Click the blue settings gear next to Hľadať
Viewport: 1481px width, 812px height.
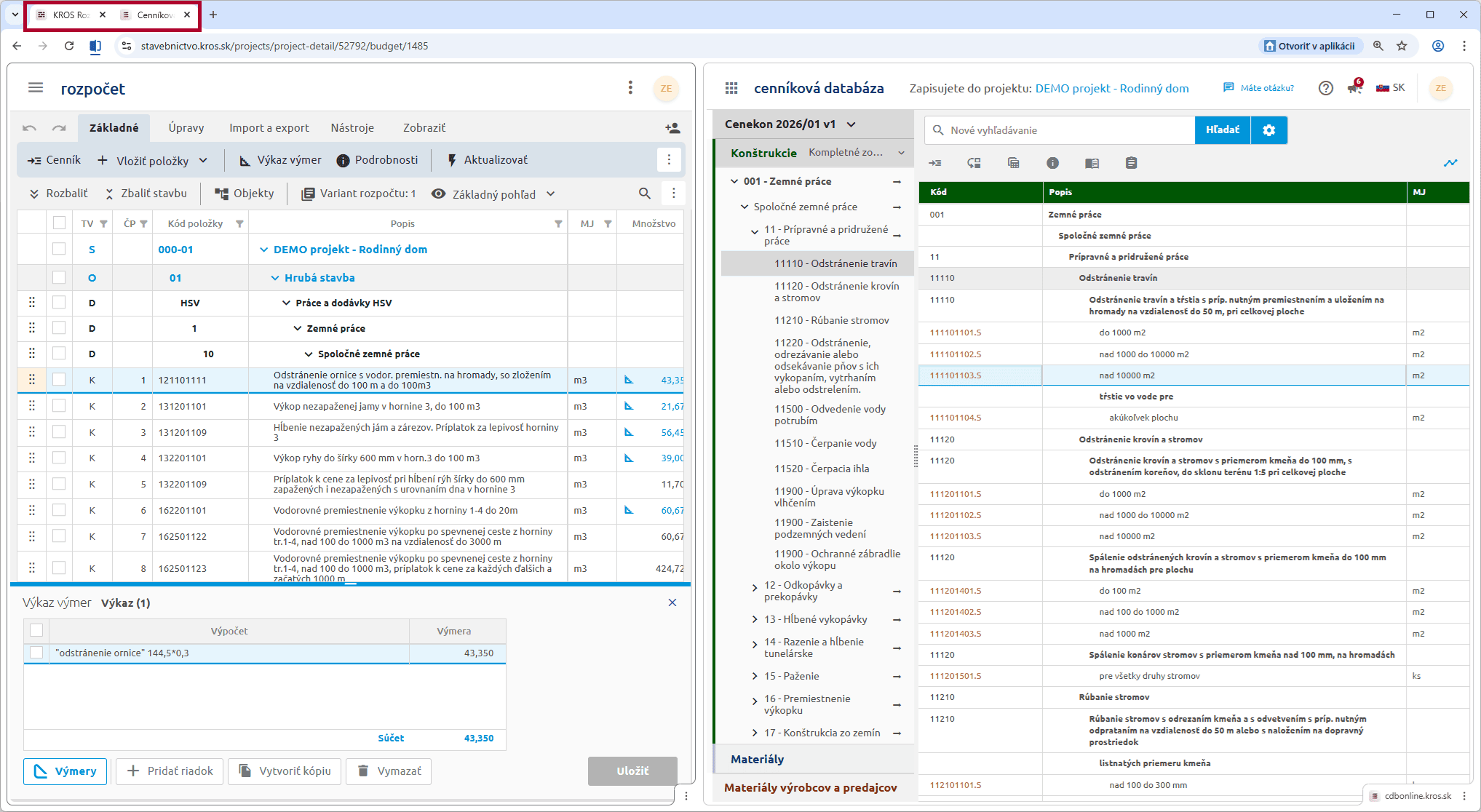1268,130
